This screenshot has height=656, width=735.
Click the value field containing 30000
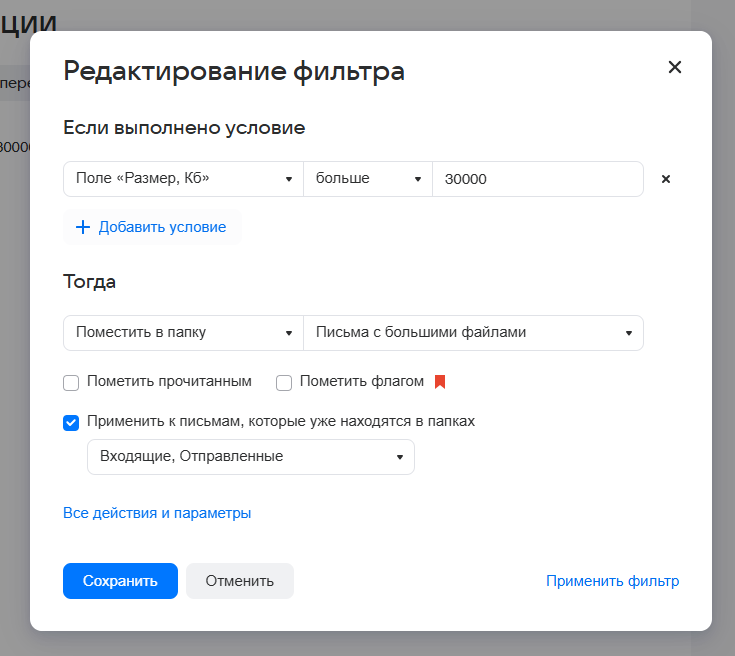click(537, 179)
